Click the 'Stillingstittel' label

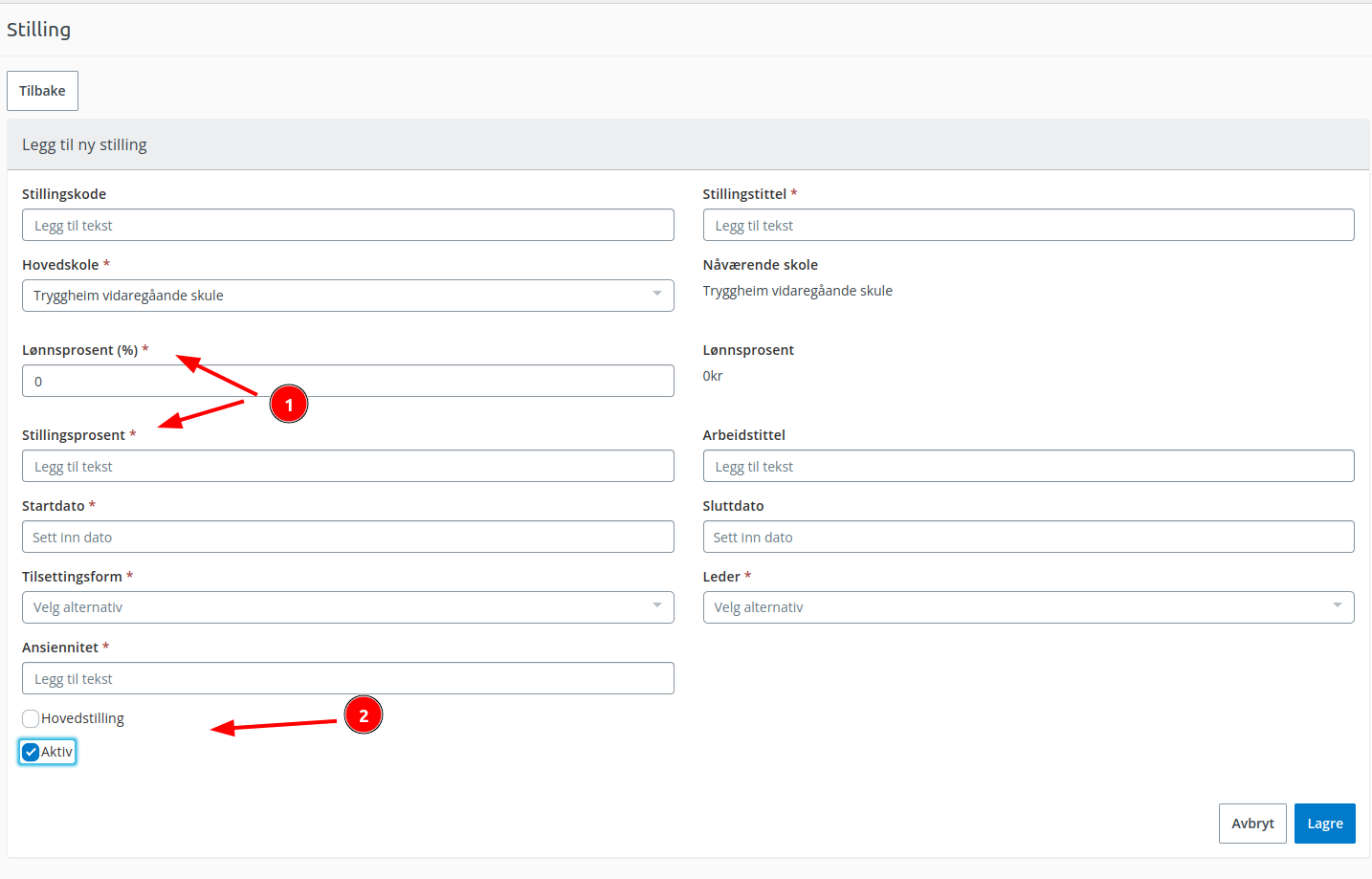tap(744, 194)
